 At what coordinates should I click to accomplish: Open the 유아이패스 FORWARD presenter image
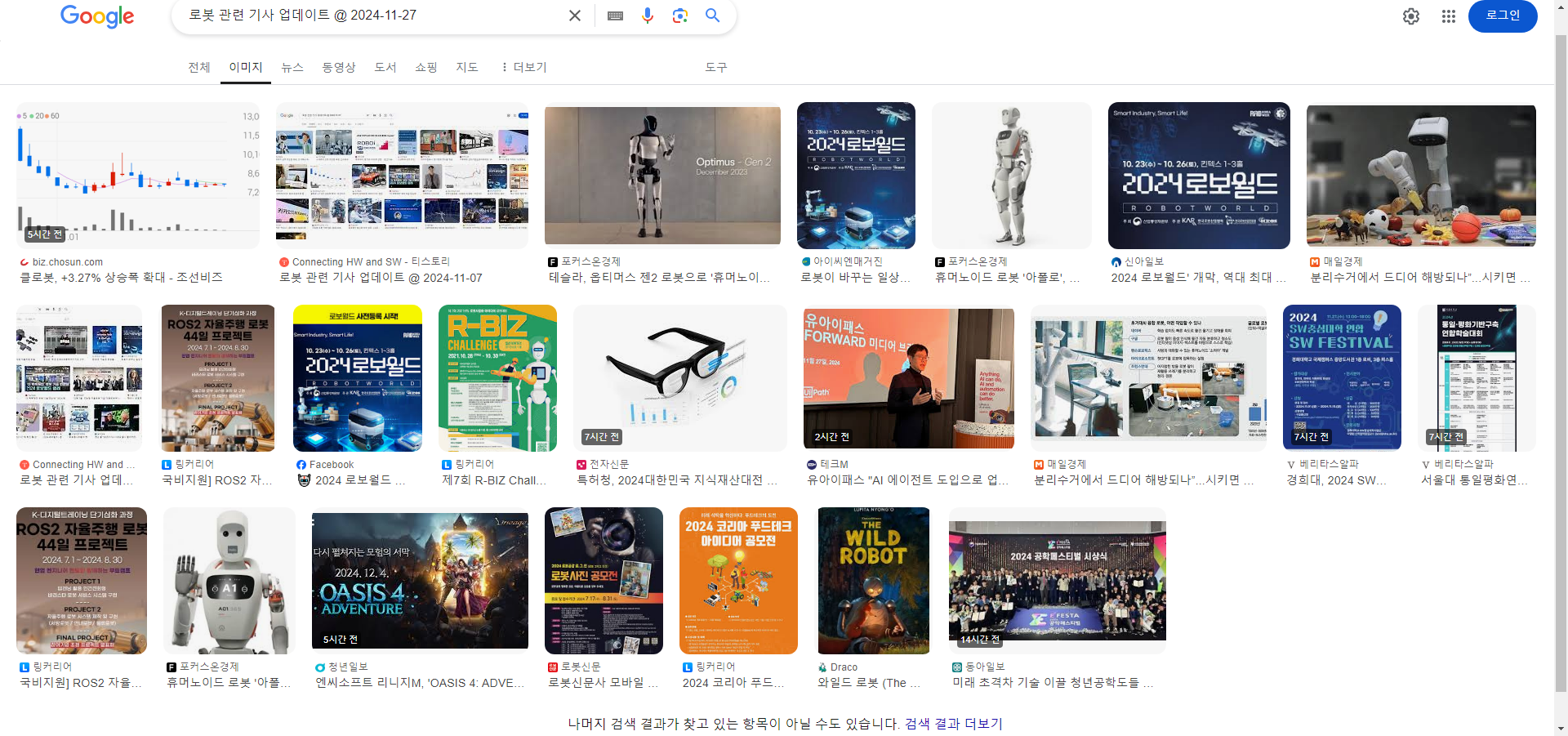pyautogui.click(x=909, y=378)
